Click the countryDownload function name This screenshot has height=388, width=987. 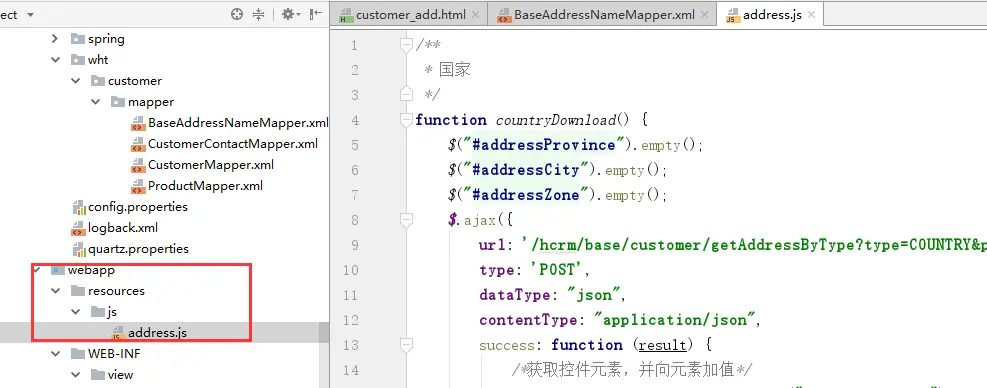click(557, 120)
